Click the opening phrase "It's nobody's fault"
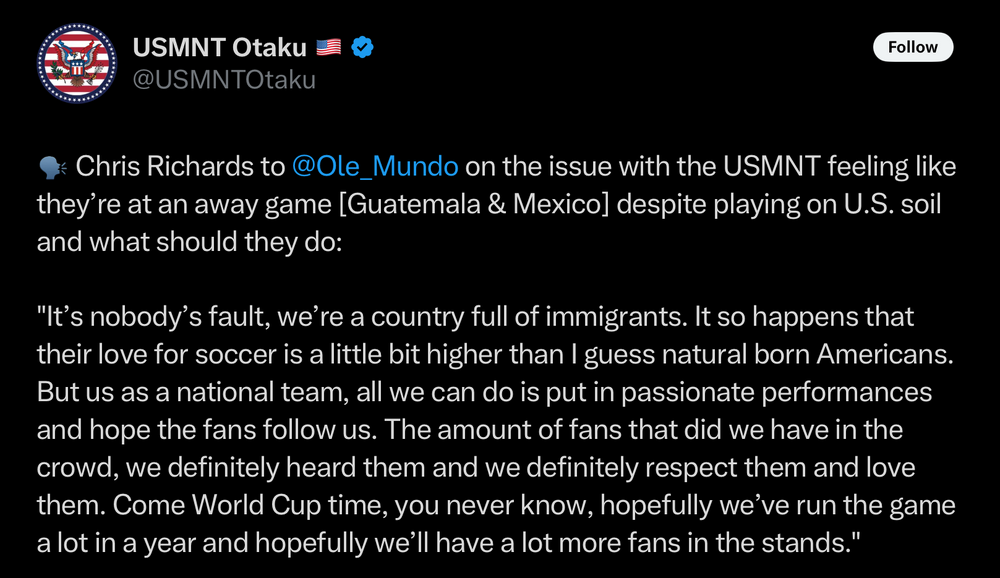 coord(142,318)
